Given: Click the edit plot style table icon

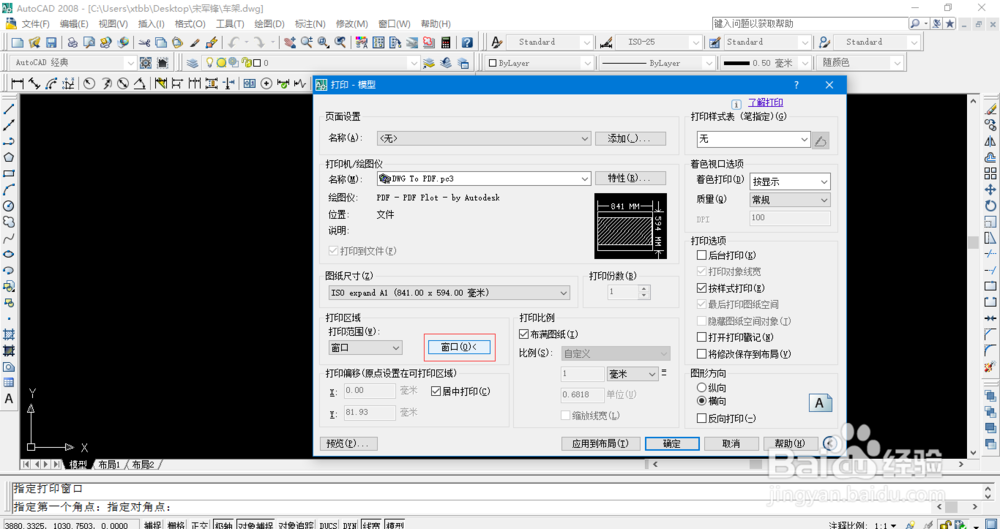Looking at the screenshot, I should click(x=821, y=140).
